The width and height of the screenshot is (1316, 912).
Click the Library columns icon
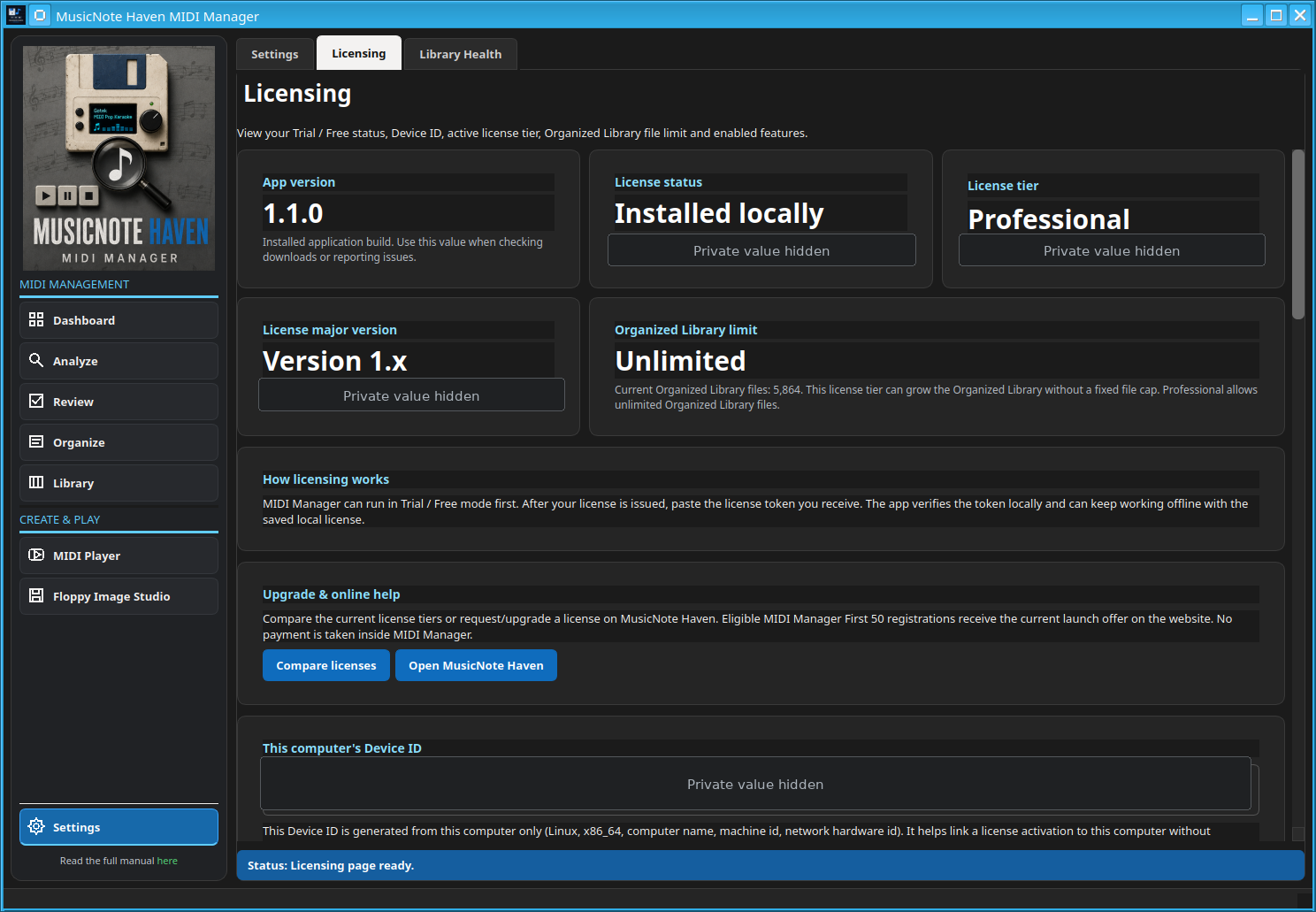[x=36, y=482]
